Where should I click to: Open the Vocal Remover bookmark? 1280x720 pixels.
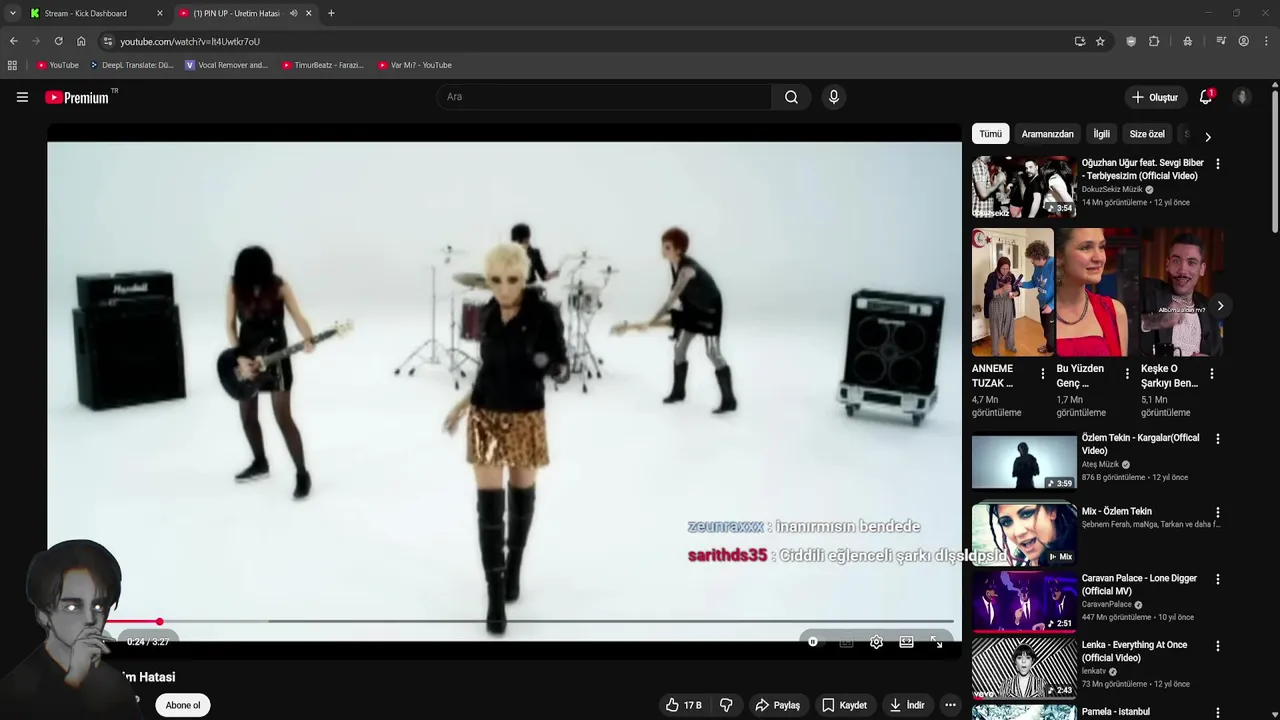[x=227, y=65]
